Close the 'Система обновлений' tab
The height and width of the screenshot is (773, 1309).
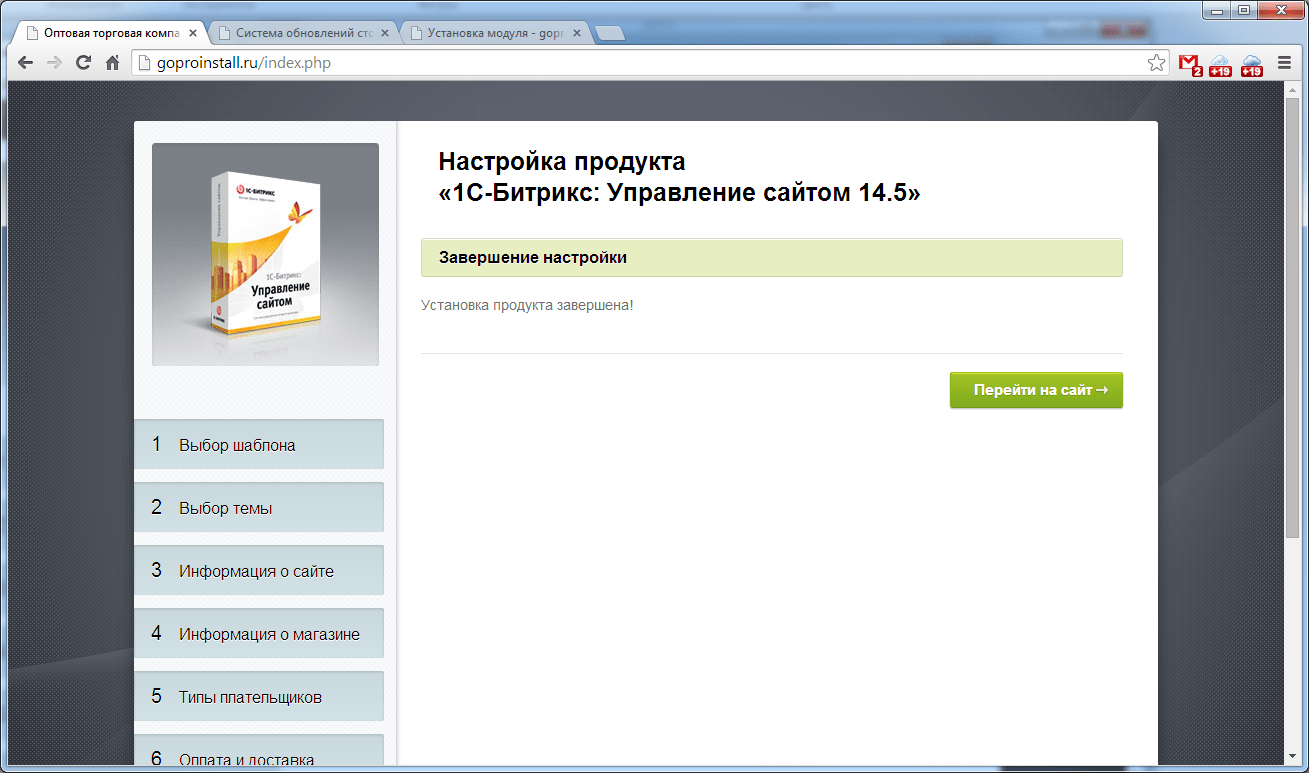pos(385,33)
